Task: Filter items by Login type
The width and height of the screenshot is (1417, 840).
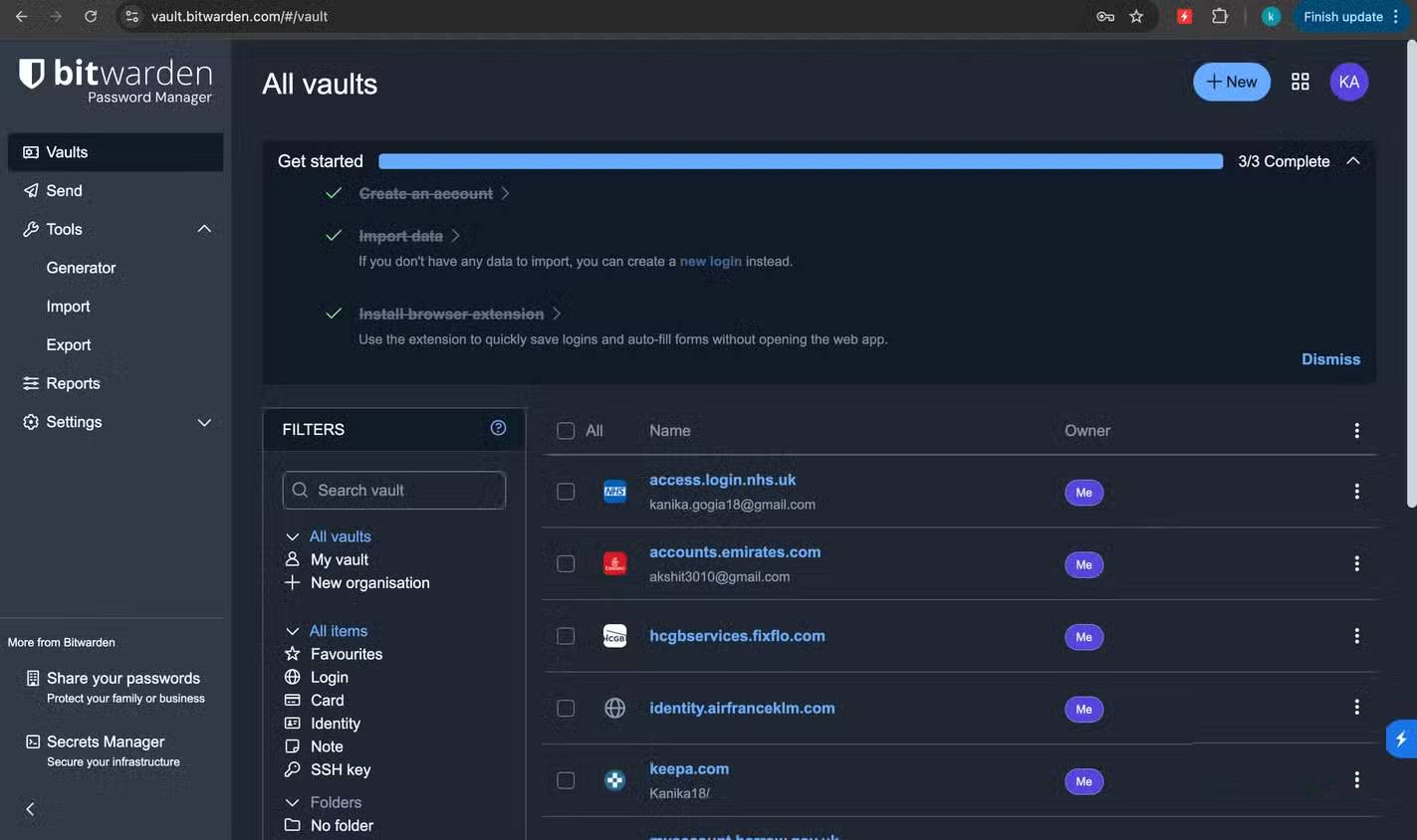Action: point(330,677)
